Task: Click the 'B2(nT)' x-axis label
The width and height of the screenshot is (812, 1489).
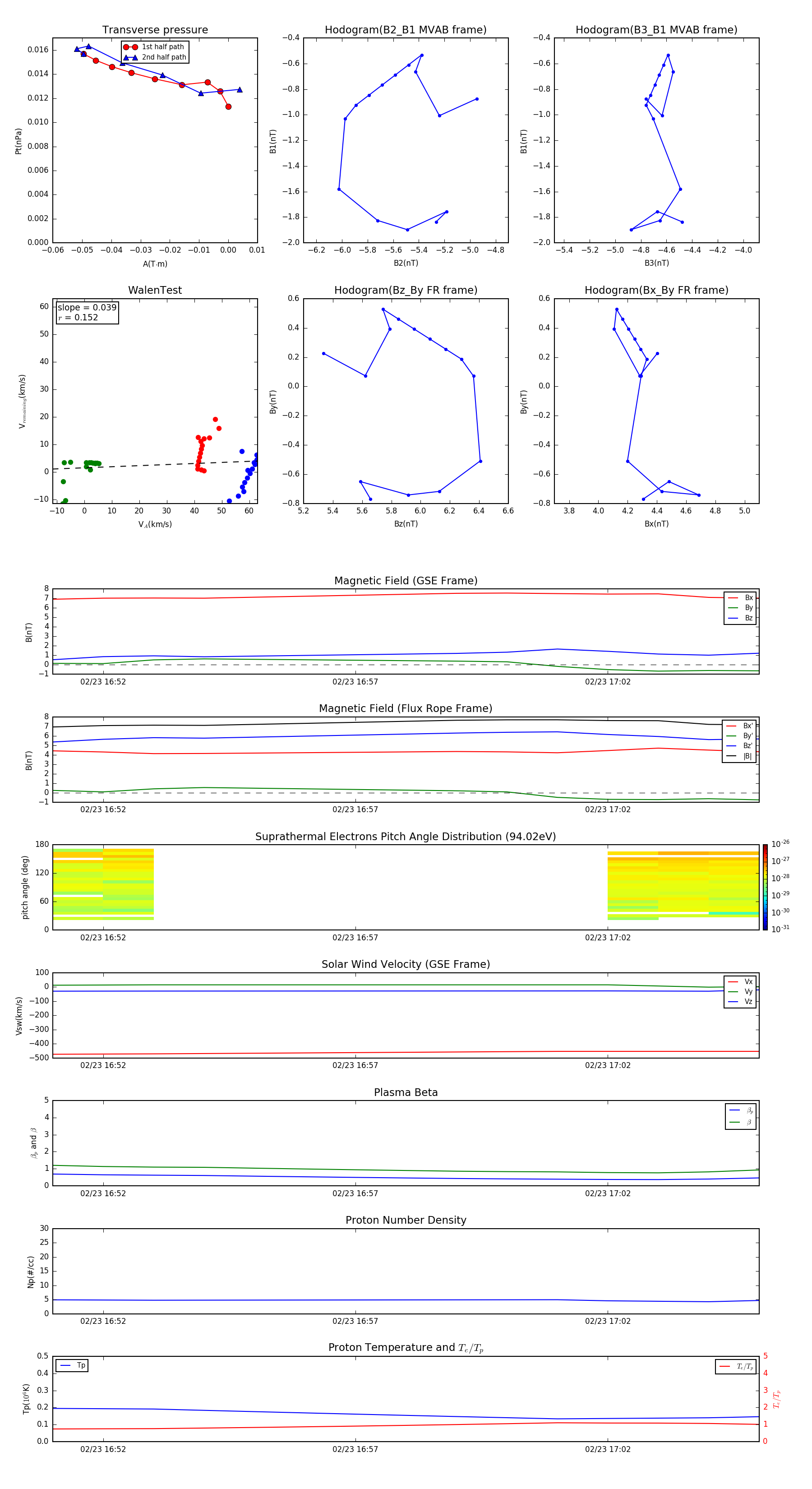Action: click(x=406, y=263)
